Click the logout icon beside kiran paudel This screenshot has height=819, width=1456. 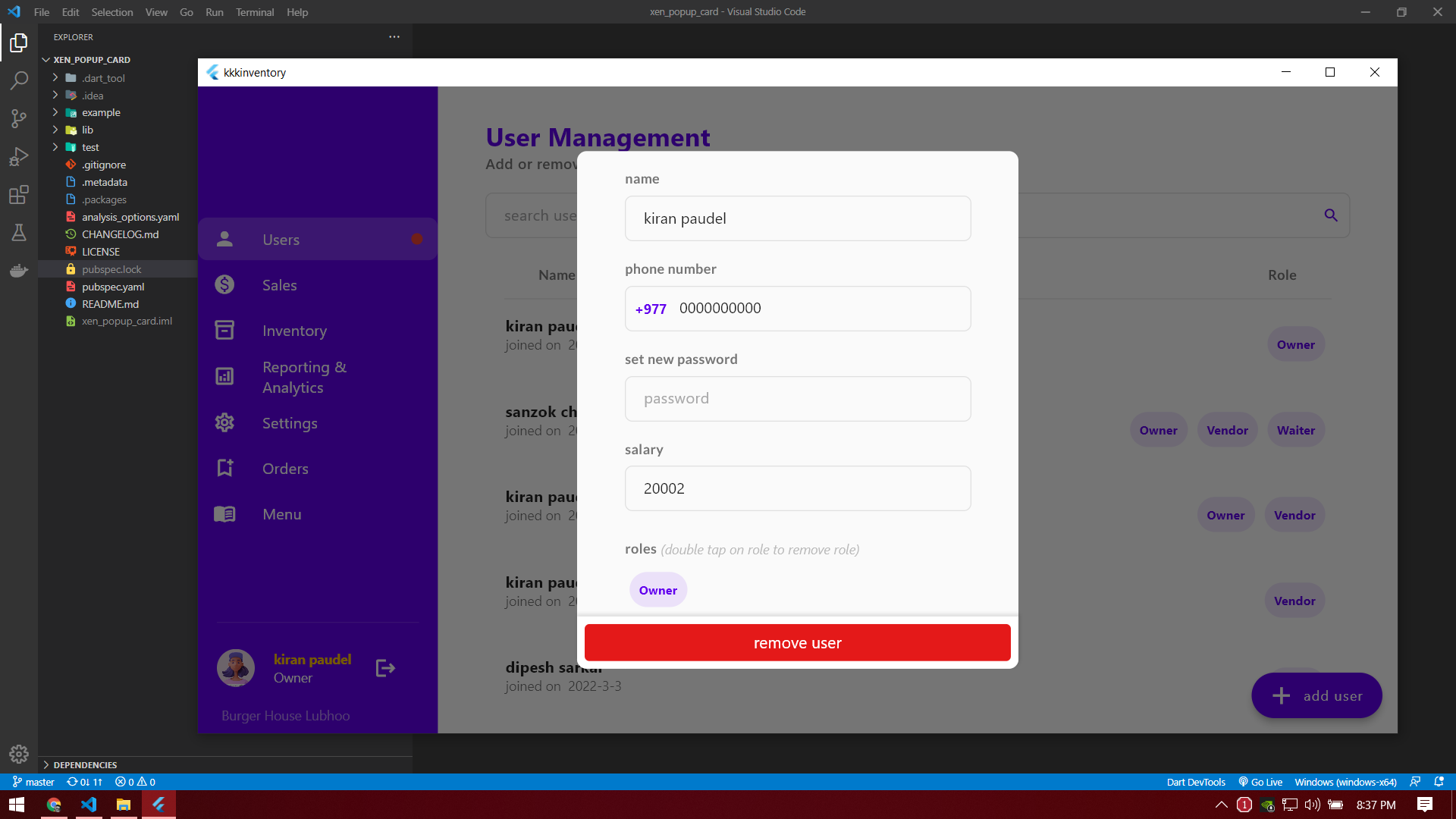(385, 668)
